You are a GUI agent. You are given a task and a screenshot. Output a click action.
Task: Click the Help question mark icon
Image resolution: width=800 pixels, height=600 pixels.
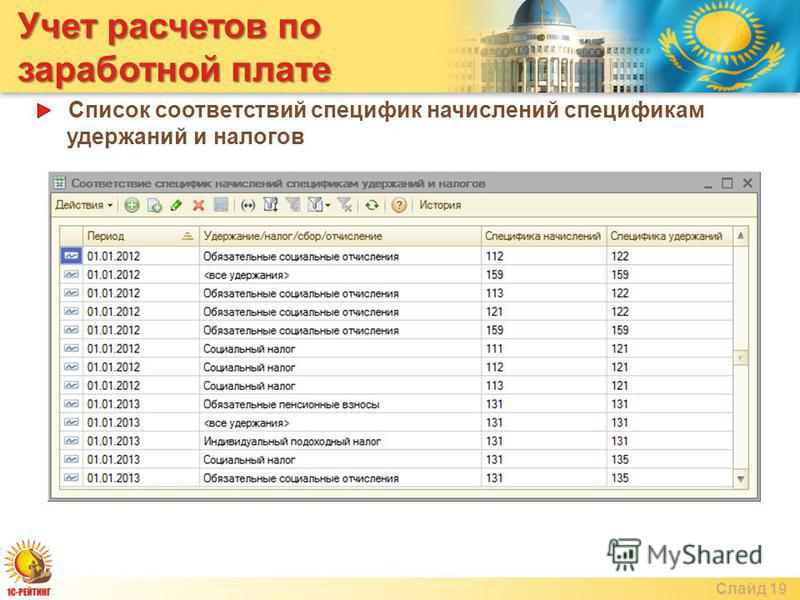pyautogui.click(x=399, y=205)
